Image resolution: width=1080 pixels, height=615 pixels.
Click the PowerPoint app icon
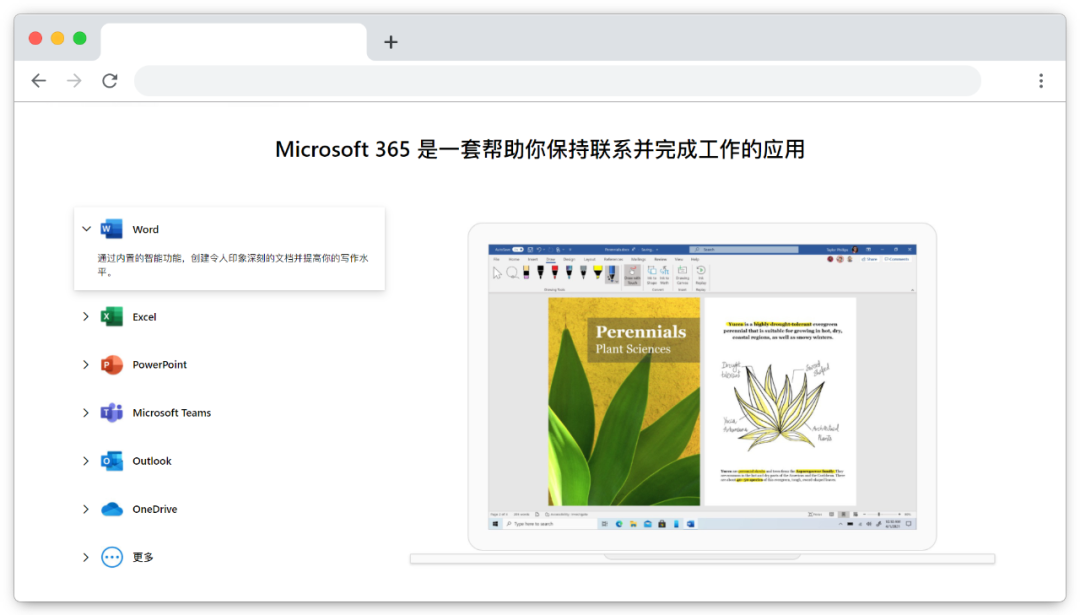[111, 364]
